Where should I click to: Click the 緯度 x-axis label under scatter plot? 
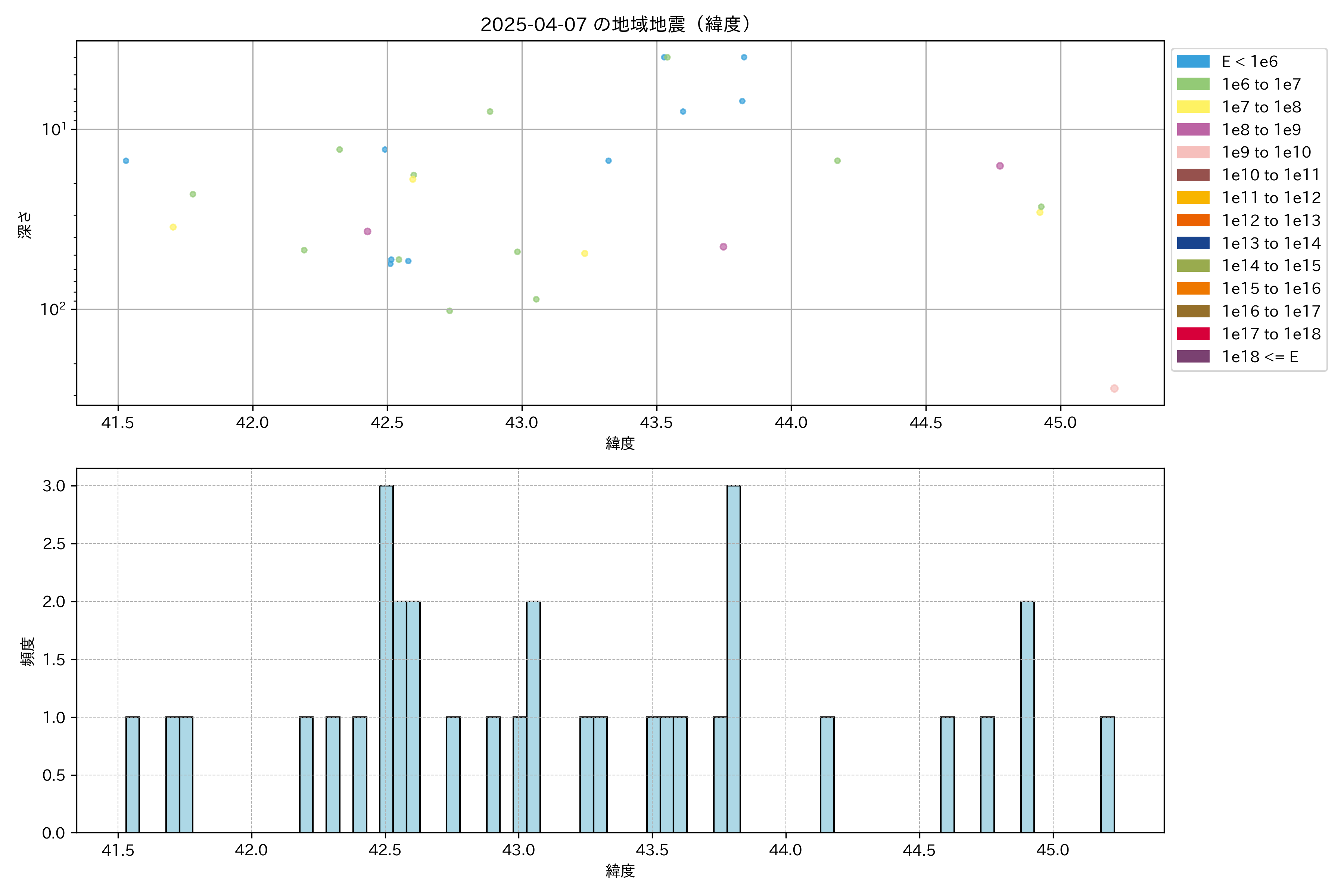[x=620, y=444]
